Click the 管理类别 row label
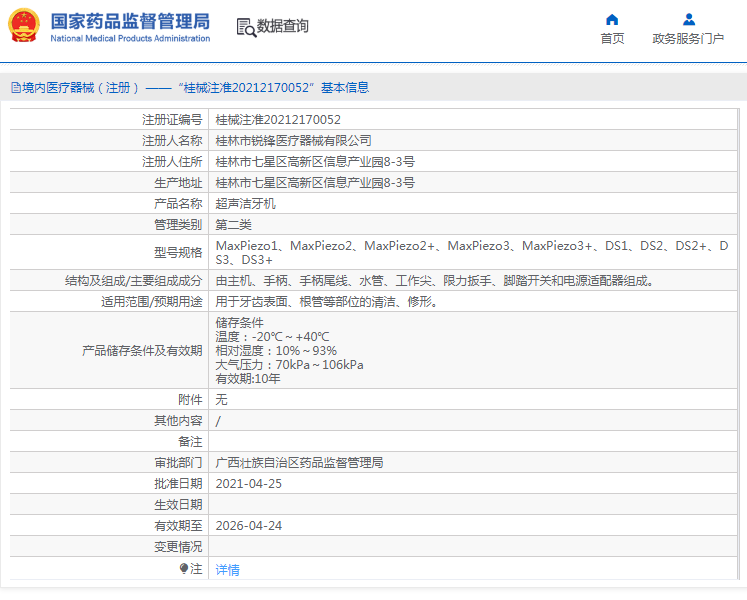 click(178, 224)
